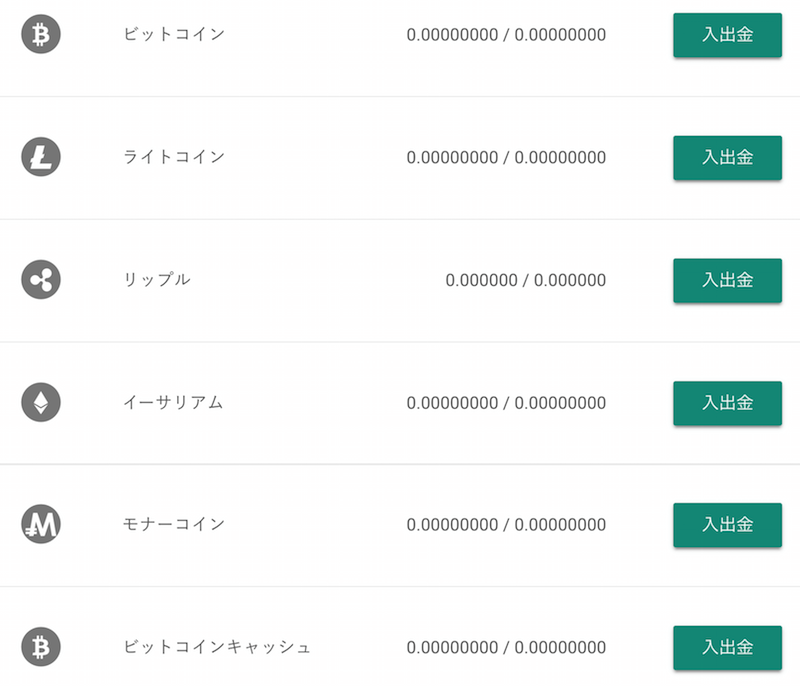800x686 pixels.
Task: Click the Bitcoin Cash coin icon
Action: (x=41, y=647)
